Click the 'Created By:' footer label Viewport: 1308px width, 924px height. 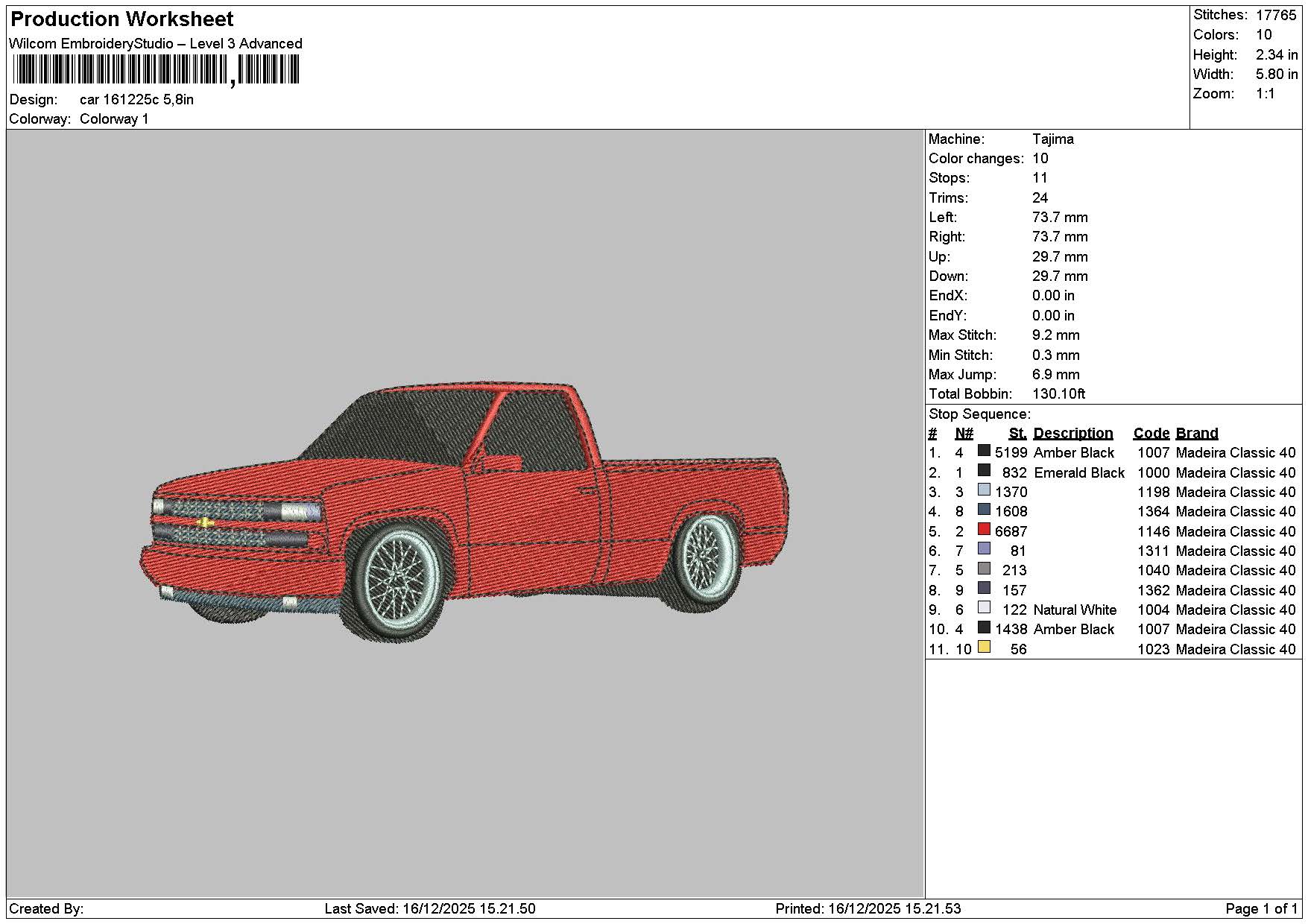pos(46,909)
